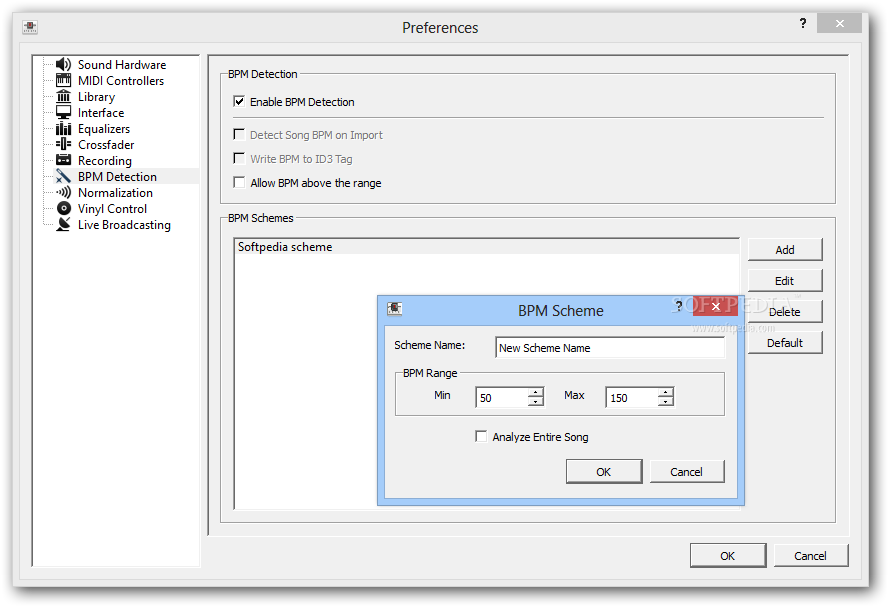Confirm BPM Scheme dialog with OK
Image resolution: width=889 pixels, height=607 pixels.
click(x=604, y=472)
